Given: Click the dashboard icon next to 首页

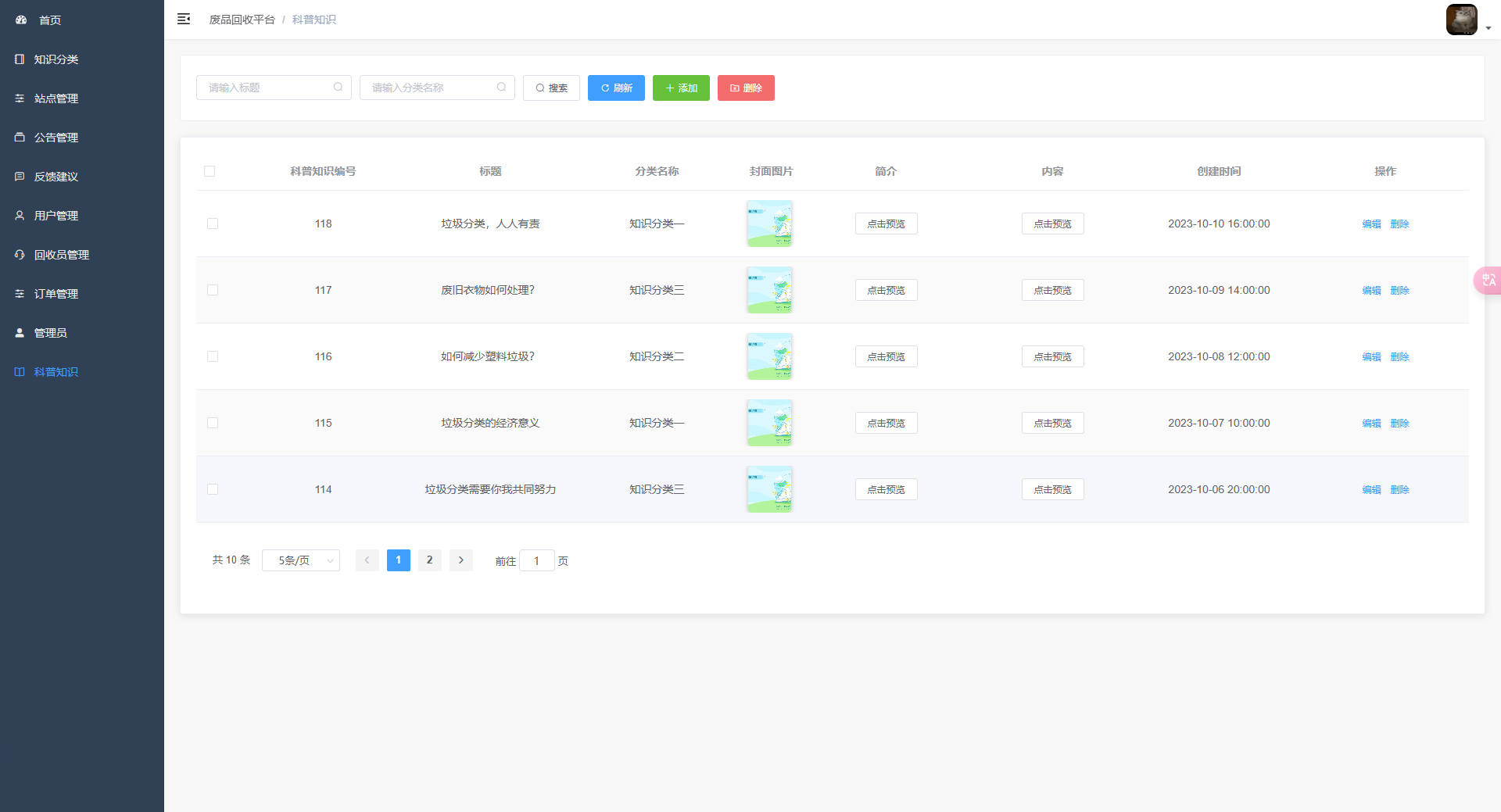Looking at the screenshot, I should (21, 20).
